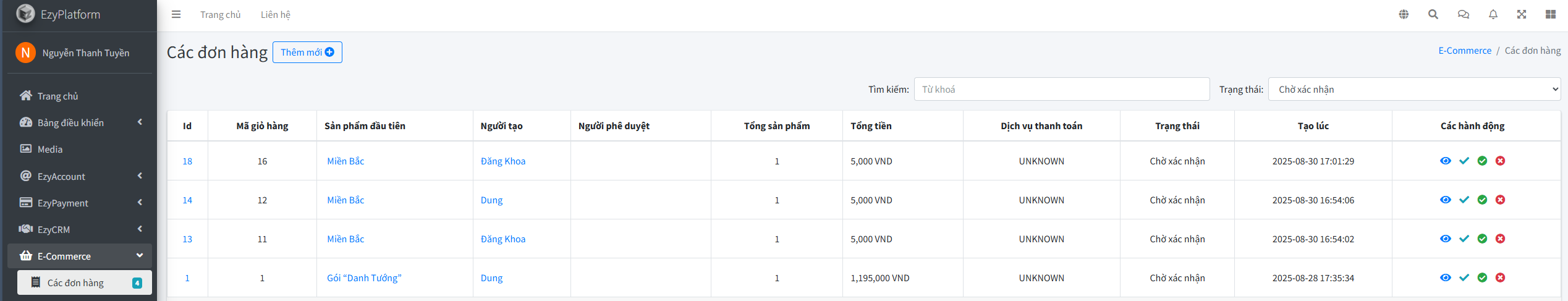Approve order 14 with green circle check
The width and height of the screenshot is (1568, 301).
[1482, 200]
